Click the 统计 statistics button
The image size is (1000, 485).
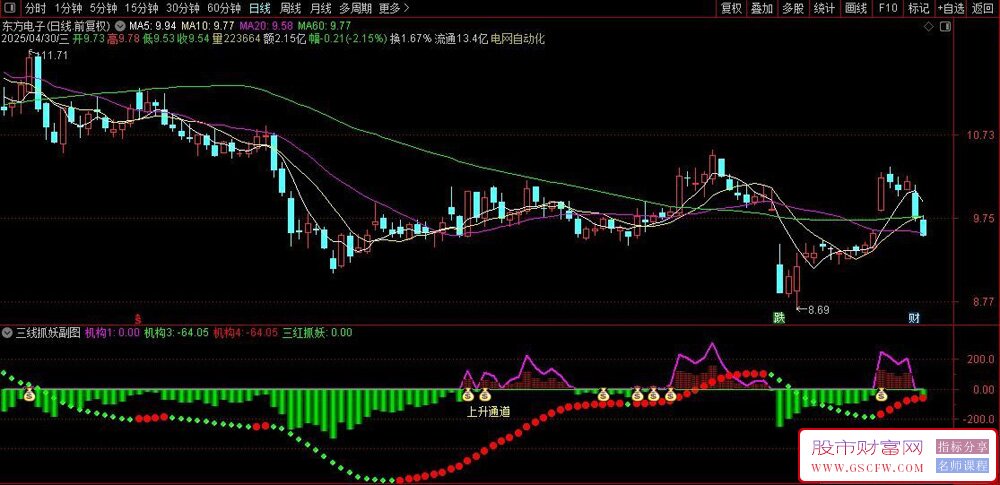(x=825, y=8)
